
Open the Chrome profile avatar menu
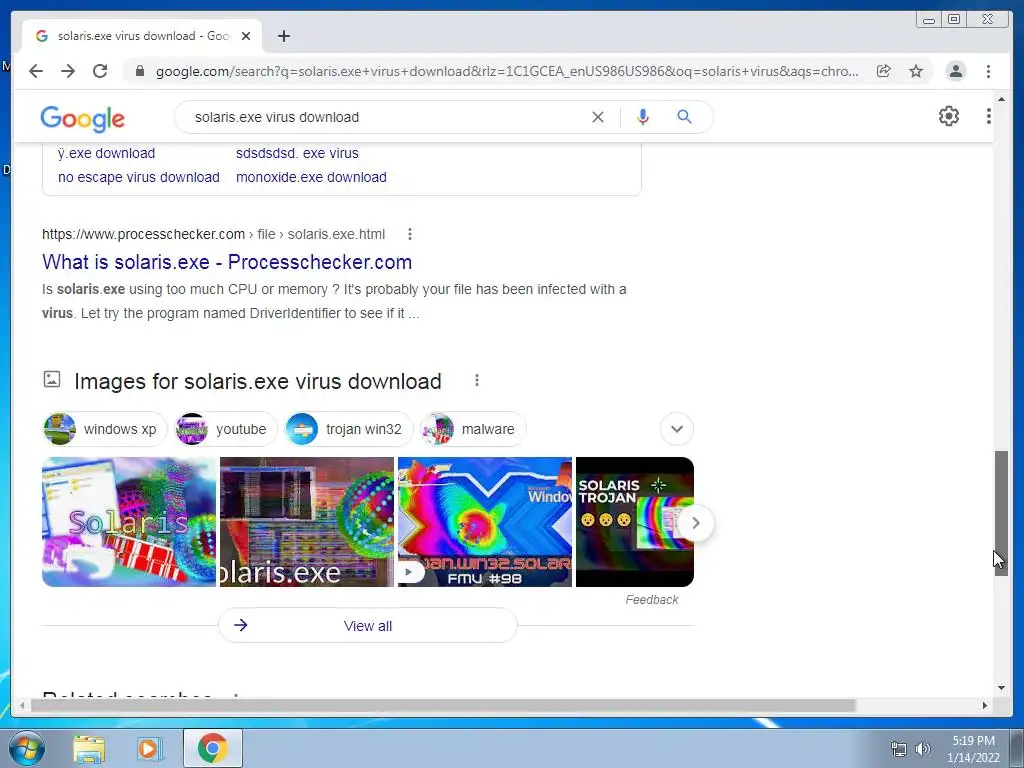[955, 71]
